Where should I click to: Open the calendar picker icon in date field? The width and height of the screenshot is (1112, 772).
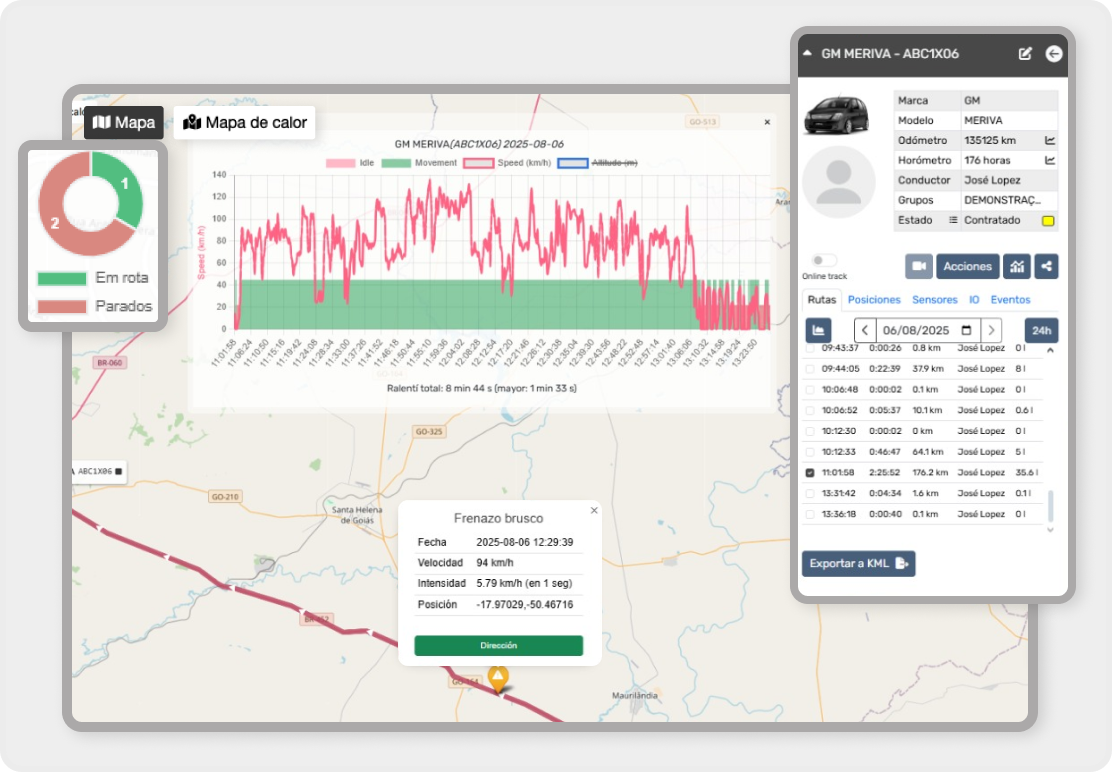tap(967, 330)
